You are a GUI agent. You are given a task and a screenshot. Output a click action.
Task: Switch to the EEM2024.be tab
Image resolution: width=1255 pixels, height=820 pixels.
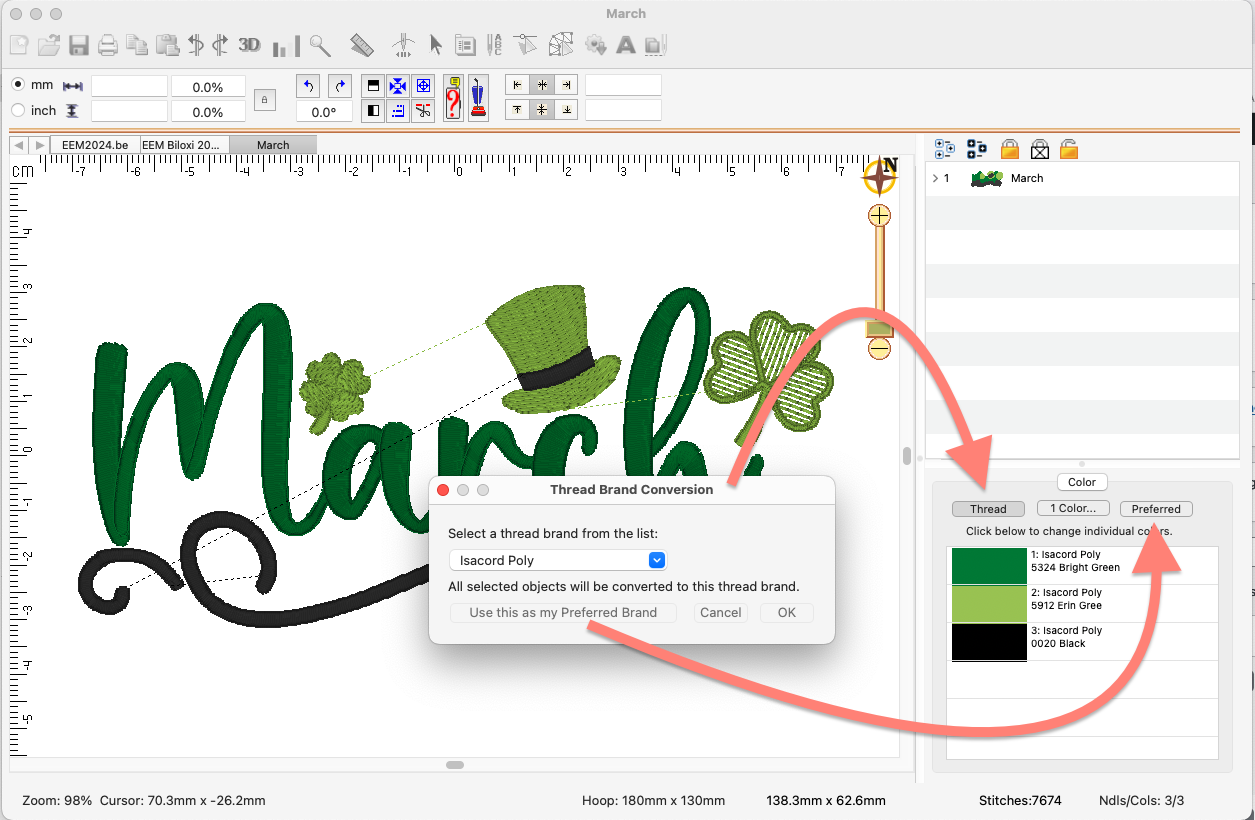click(95, 145)
